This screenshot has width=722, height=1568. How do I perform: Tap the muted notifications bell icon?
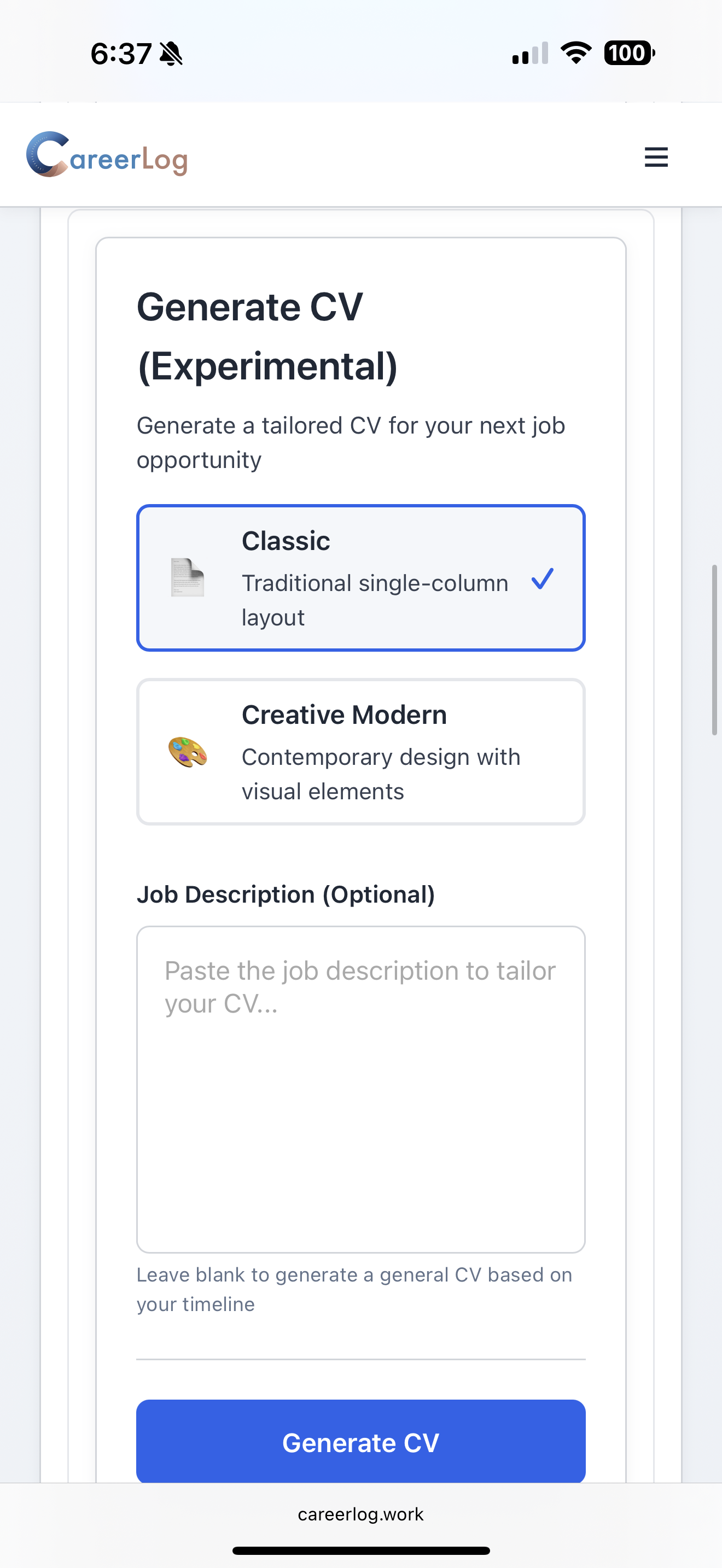(x=172, y=54)
